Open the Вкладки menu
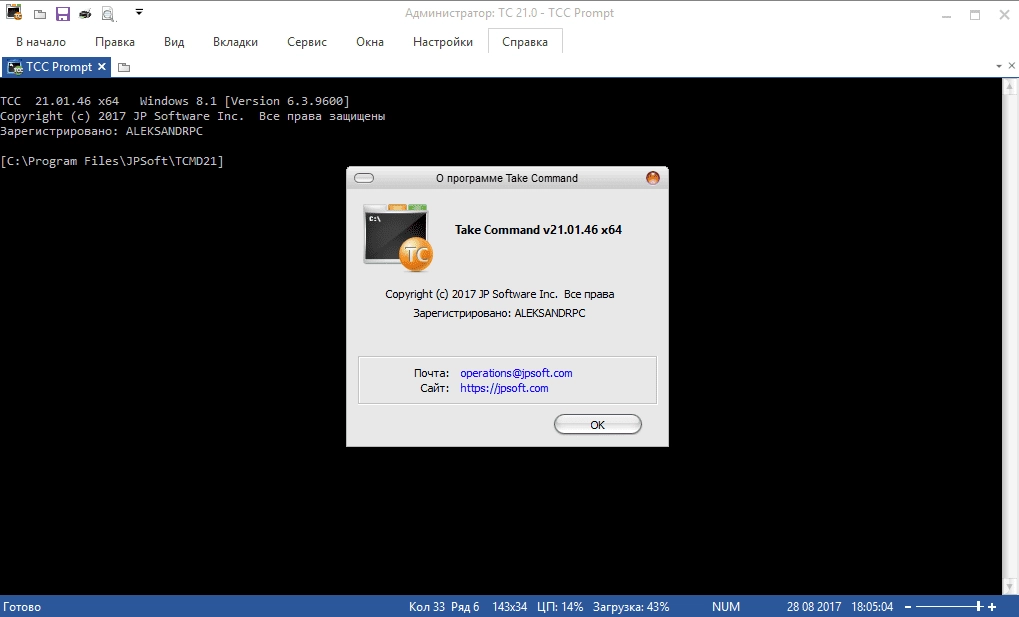 235,42
